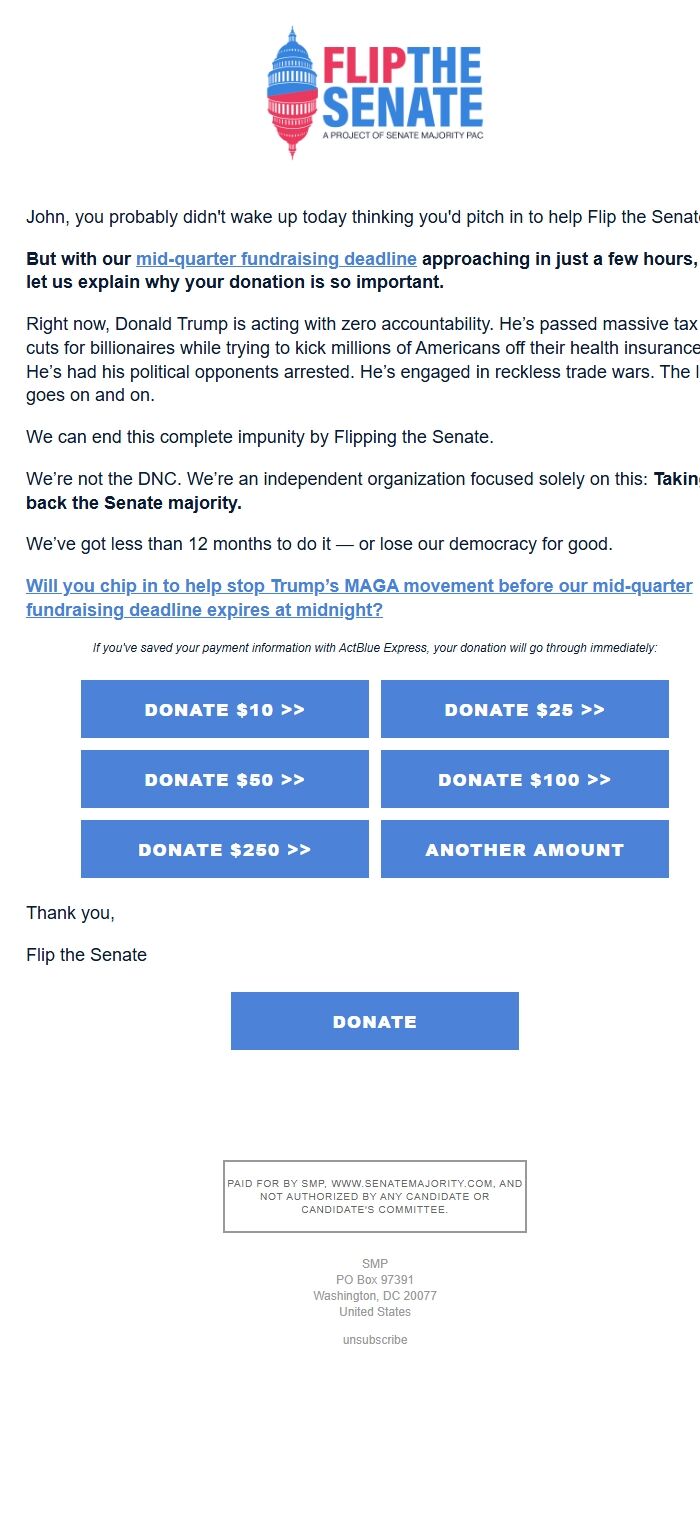Click the PAID FOR BY SMP disclaimer box
The width and height of the screenshot is (700, 1530).
(374, 1196)
